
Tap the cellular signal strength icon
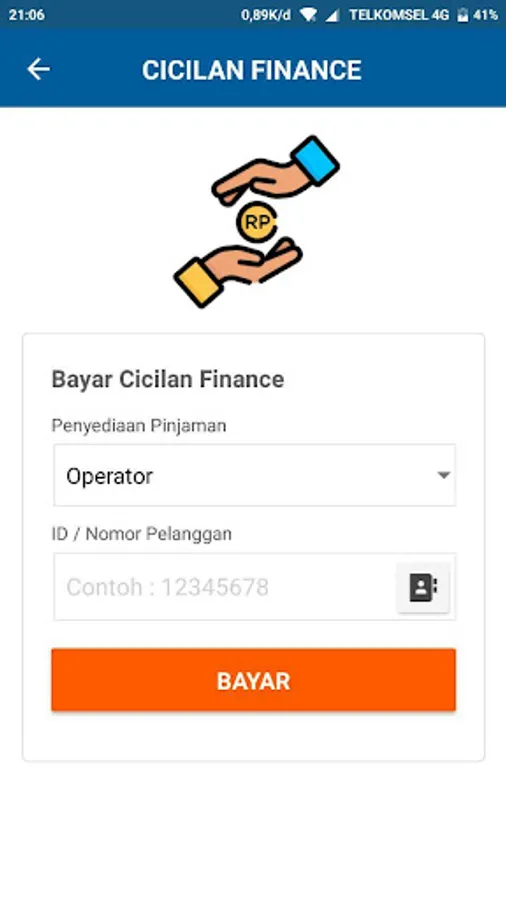pyautogui.click(x=332, y=15)
